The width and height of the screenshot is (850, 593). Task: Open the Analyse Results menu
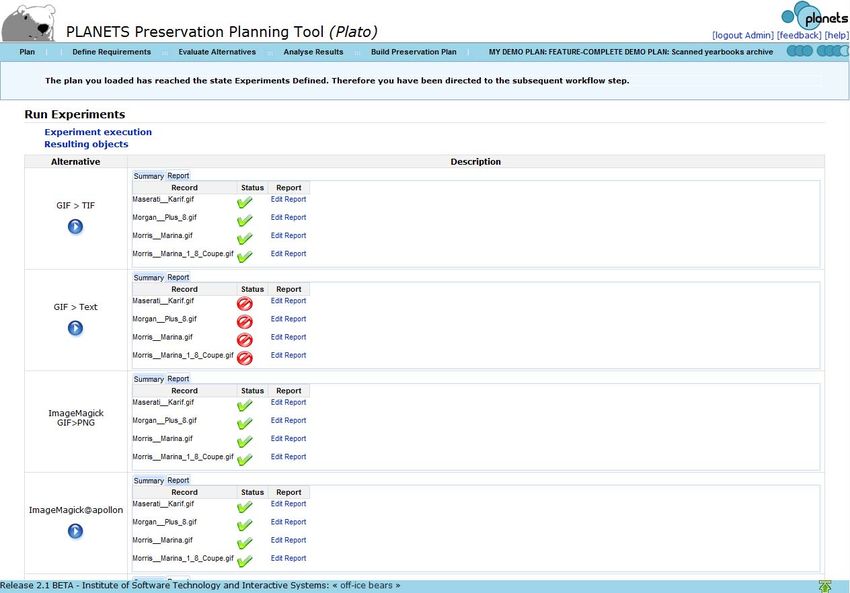(x=313, y=52)
